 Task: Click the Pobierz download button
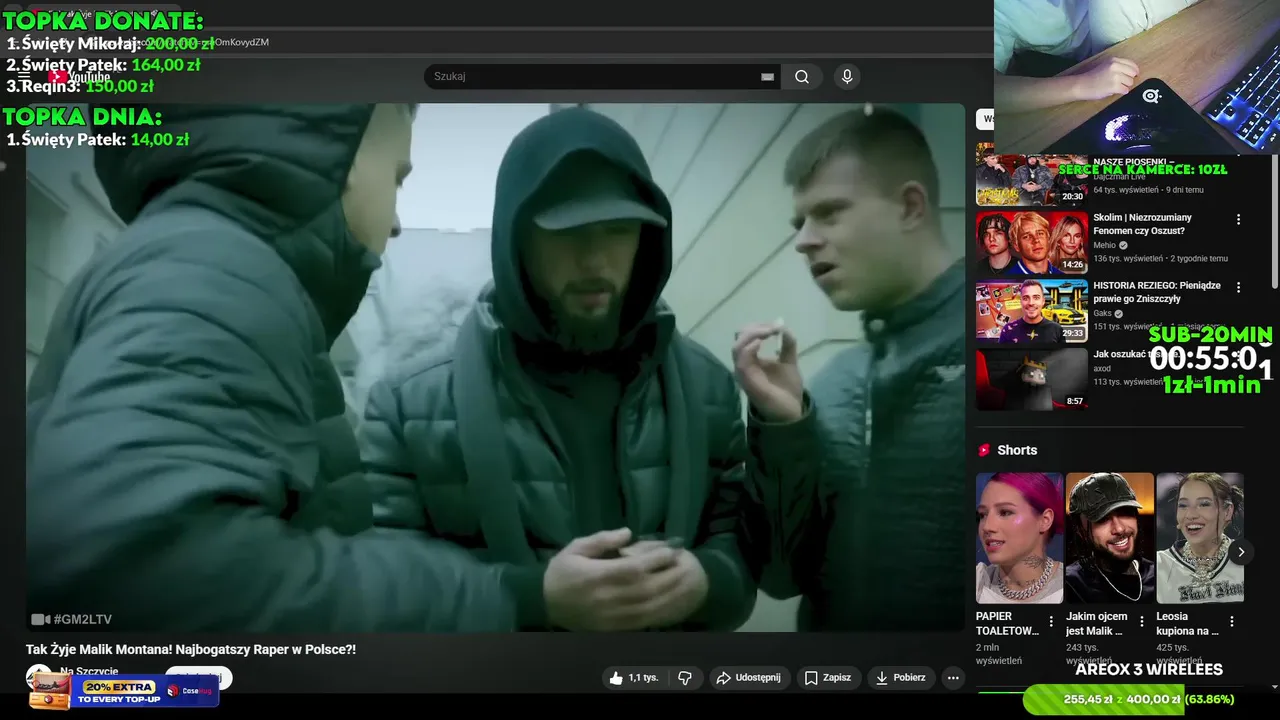pyautogui.click(x=900, y=678)
